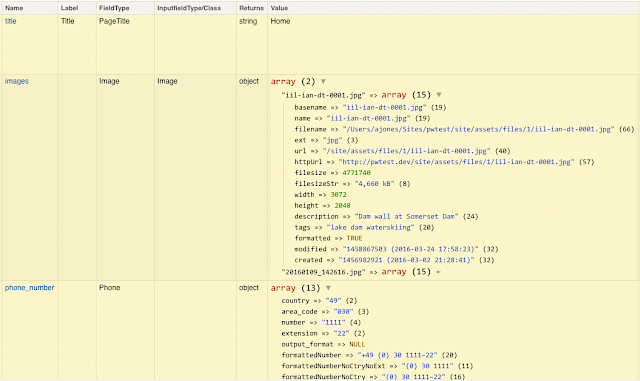Select the url "/site/assets/files/1/..." row
640x381 pixels.
pos(402,151)
